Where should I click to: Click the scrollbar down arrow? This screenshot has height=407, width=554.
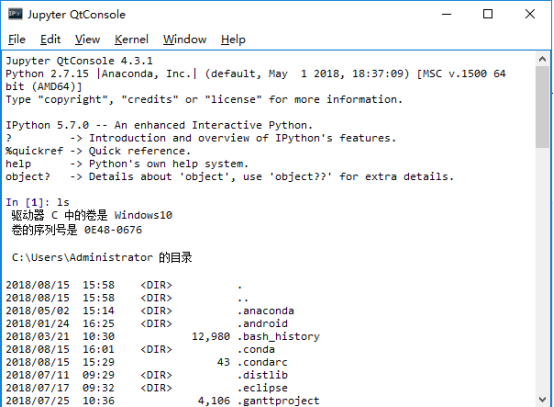point(542,400)
